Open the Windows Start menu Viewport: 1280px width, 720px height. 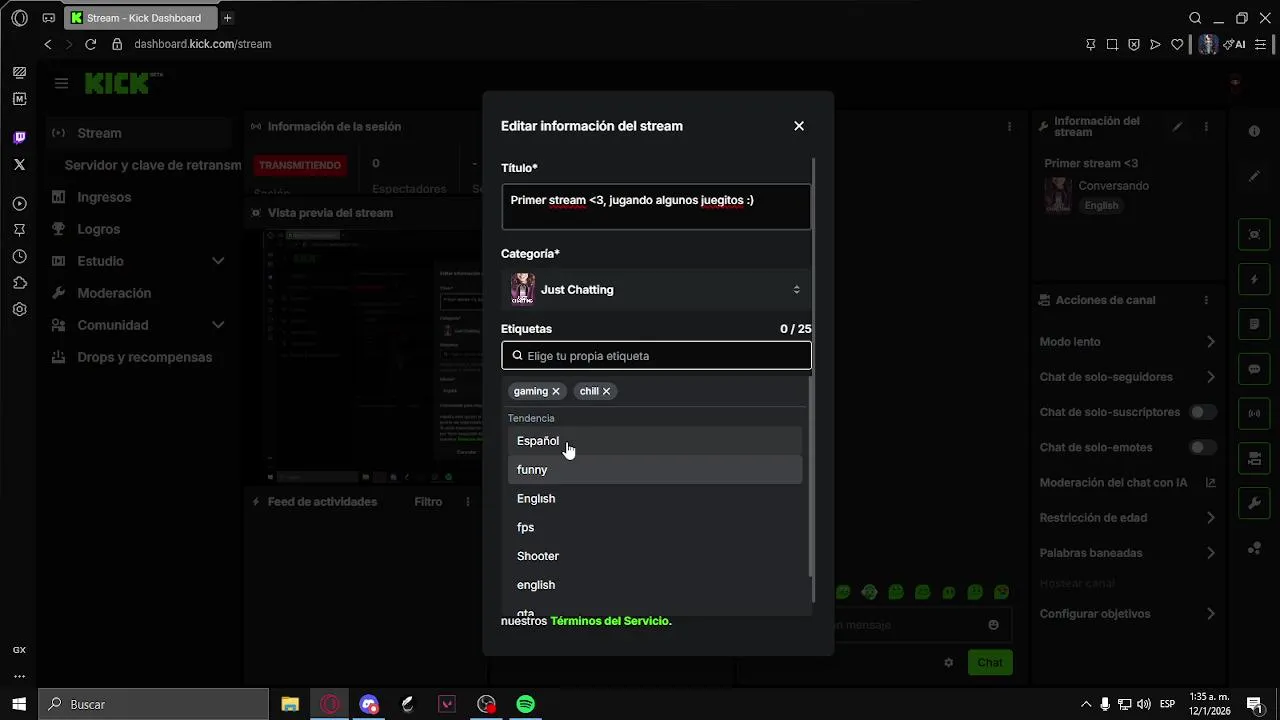[x=19, y=704]
